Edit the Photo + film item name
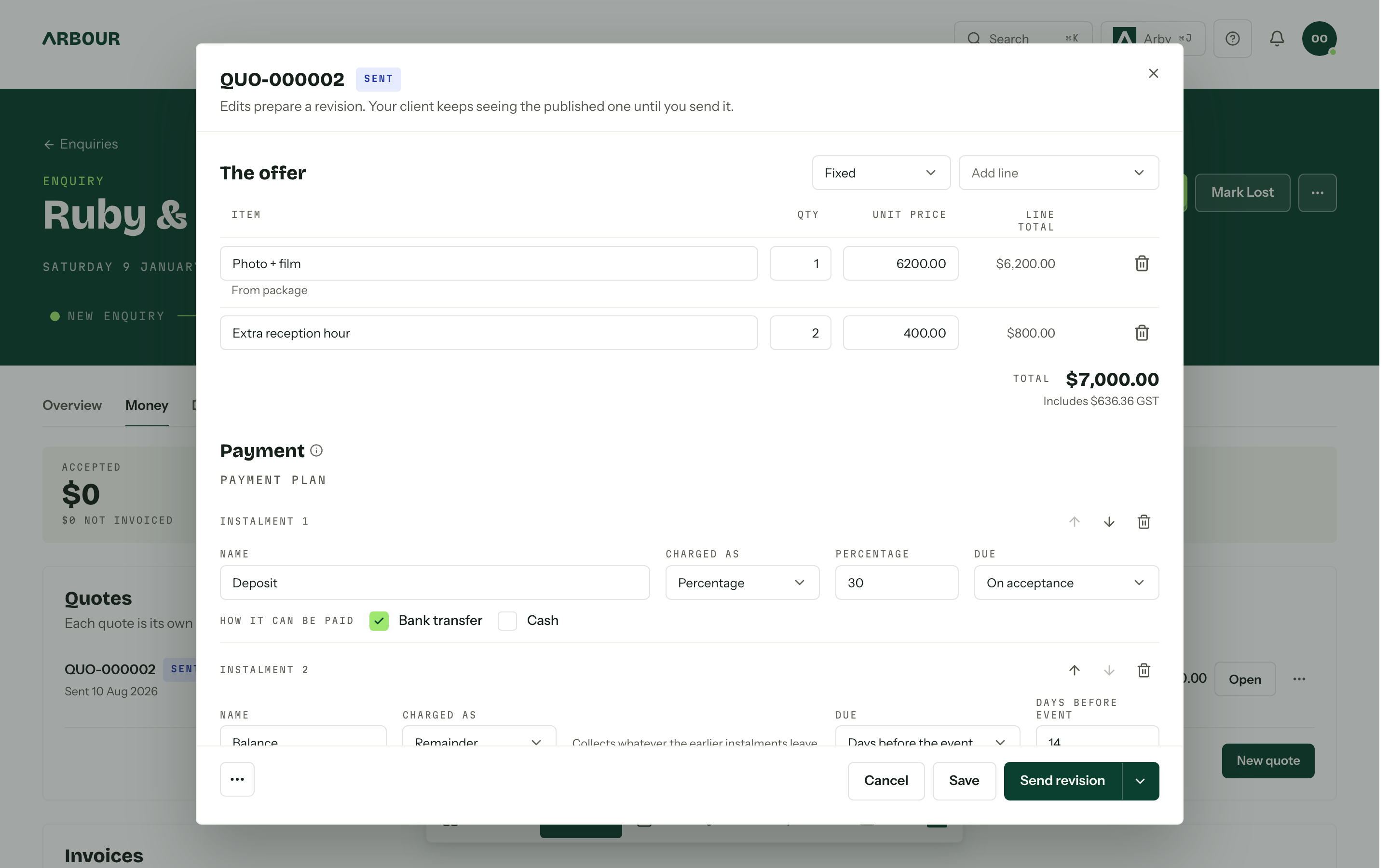 tap(489, 263)
